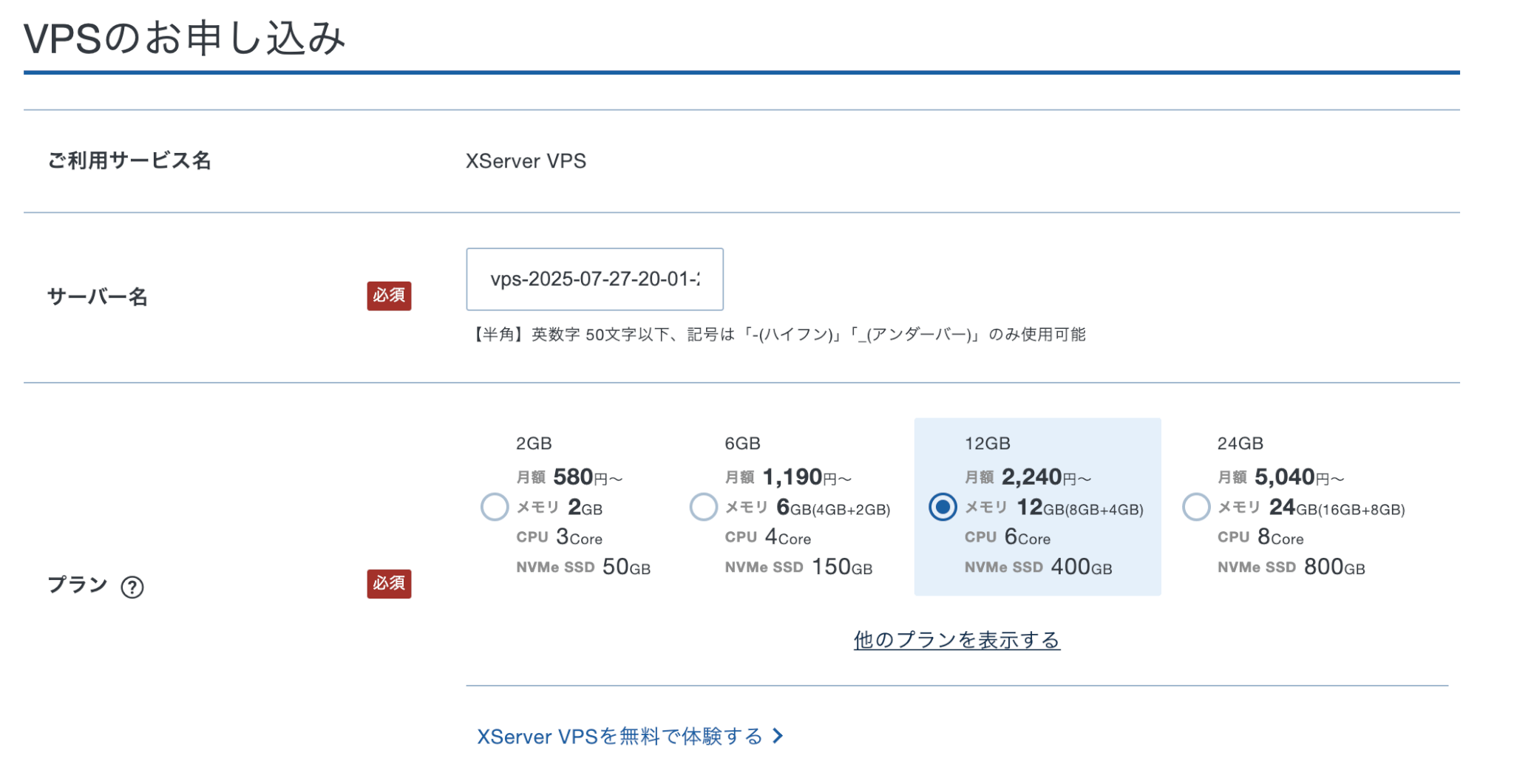Click the NVMe SSD 400GB text
Image resolution: width=1514 pixels, height=784 pixels.
point(1038,567)
